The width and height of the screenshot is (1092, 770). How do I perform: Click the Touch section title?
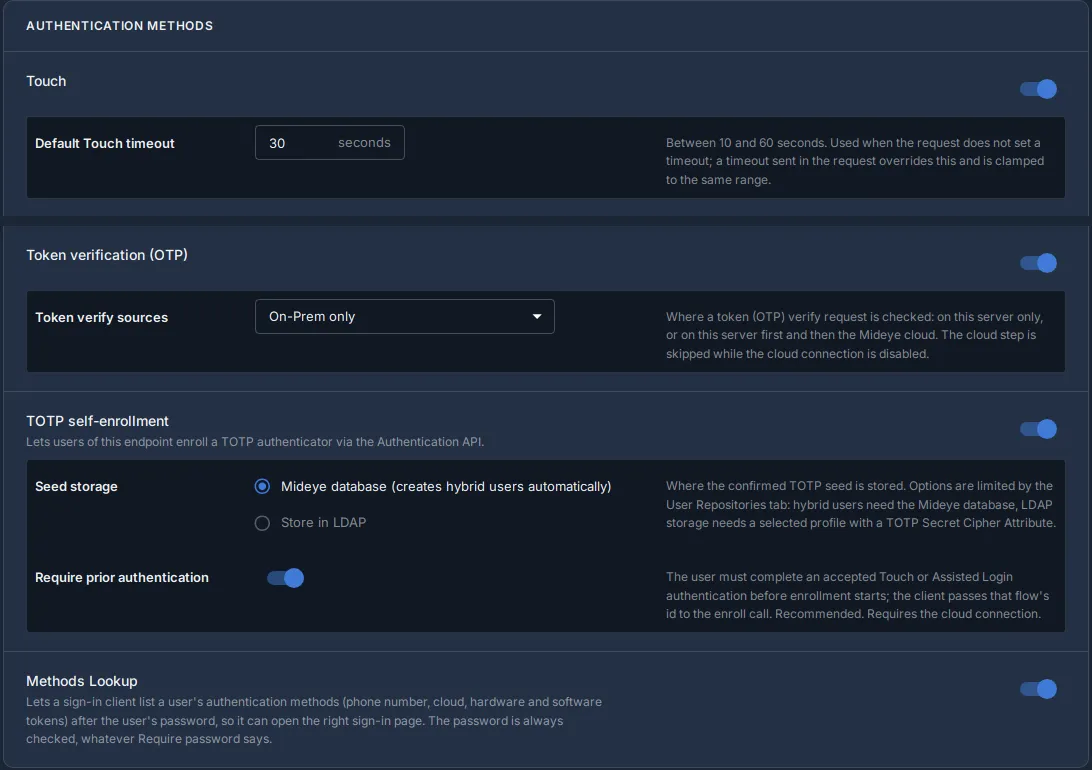coord(46,81)
